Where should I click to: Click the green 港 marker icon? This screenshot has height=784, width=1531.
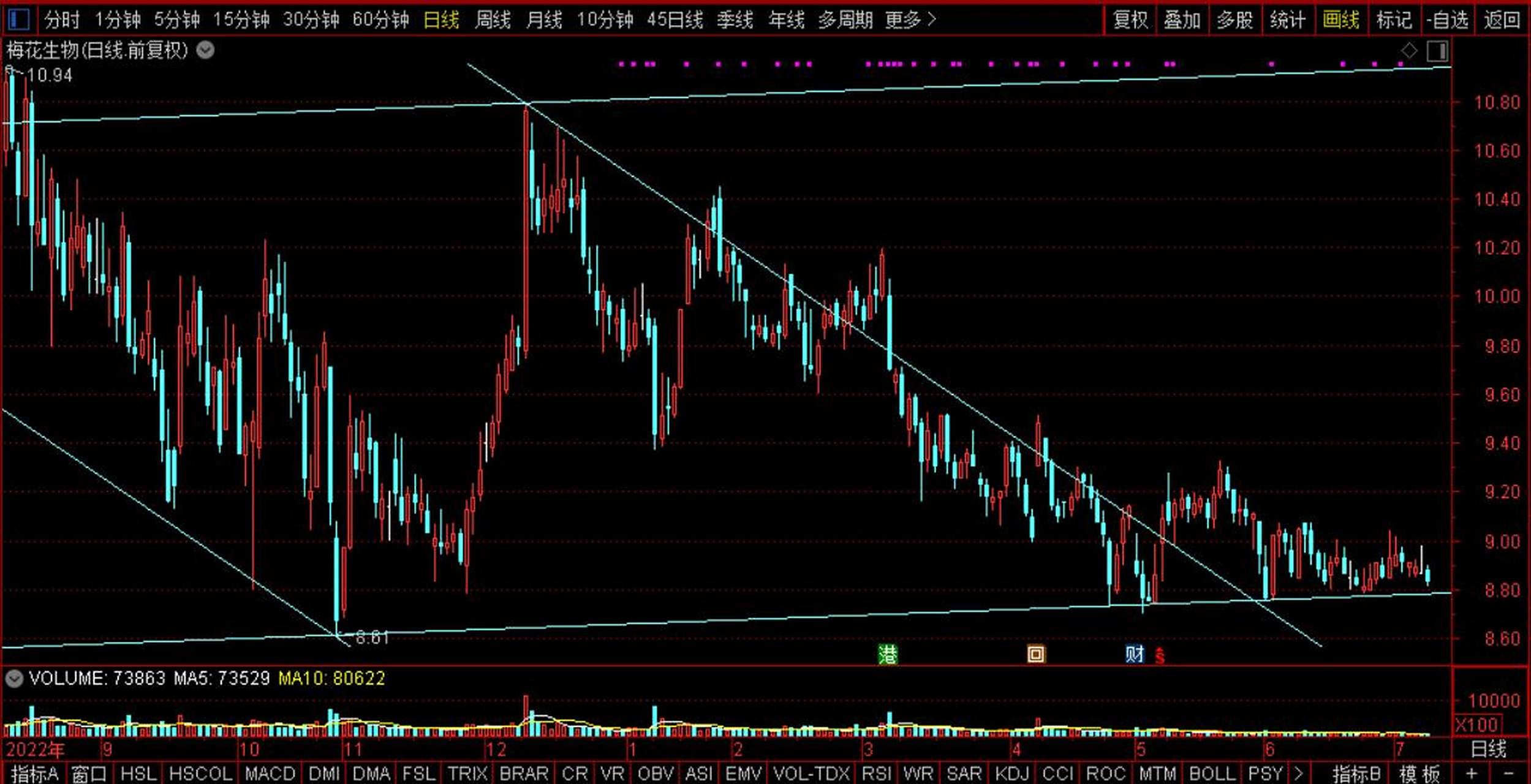tap(887, 655)
